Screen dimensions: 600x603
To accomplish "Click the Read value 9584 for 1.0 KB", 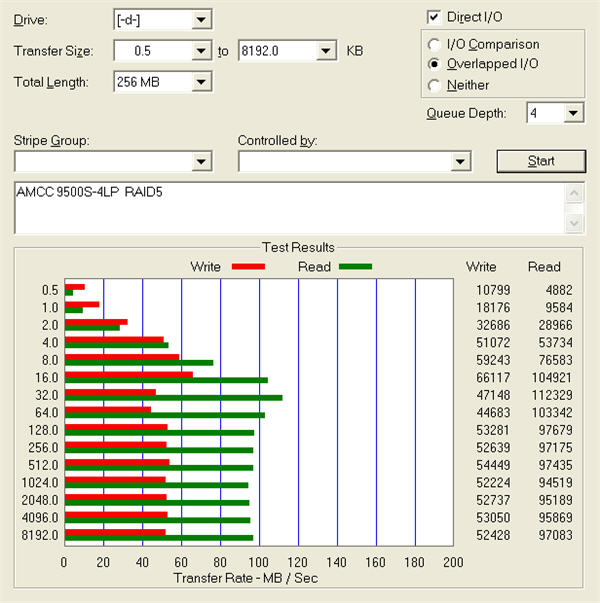I will (559, 308).
